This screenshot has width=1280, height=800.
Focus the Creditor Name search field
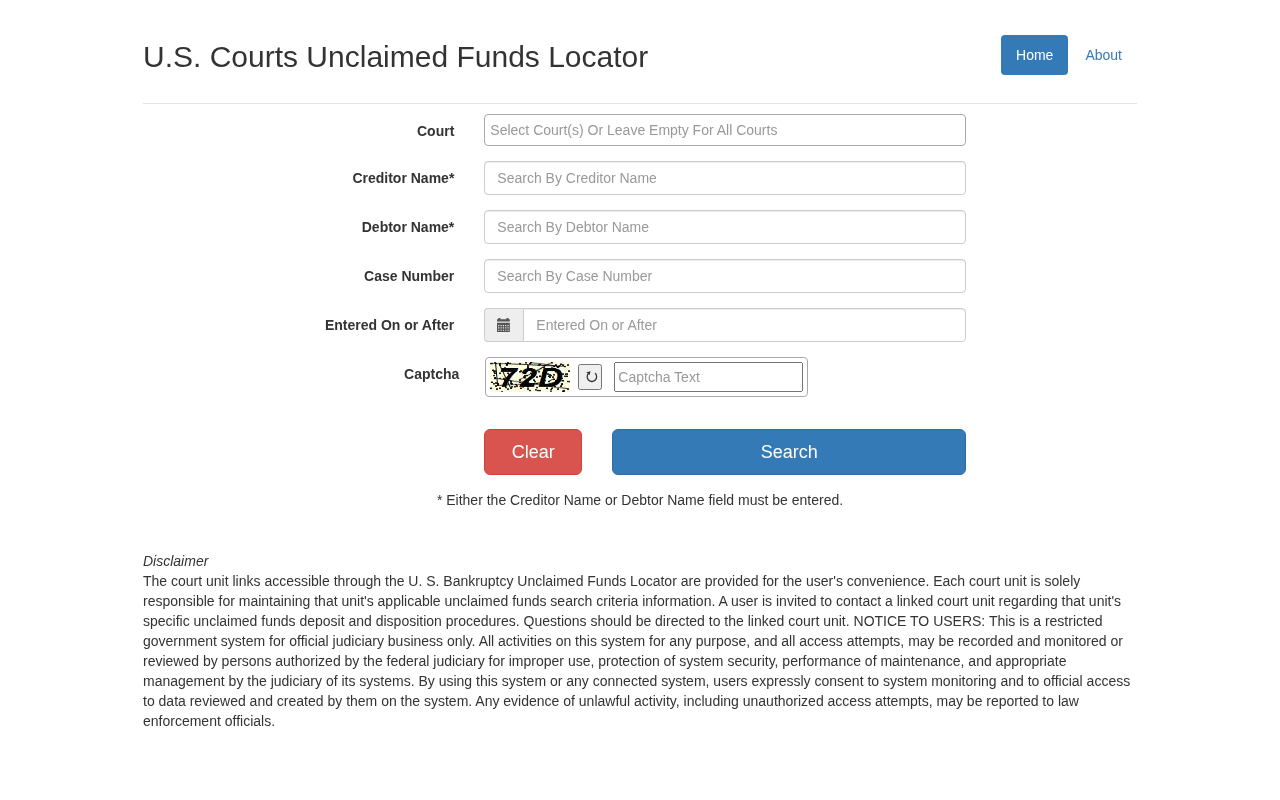(x=724, y=178)
